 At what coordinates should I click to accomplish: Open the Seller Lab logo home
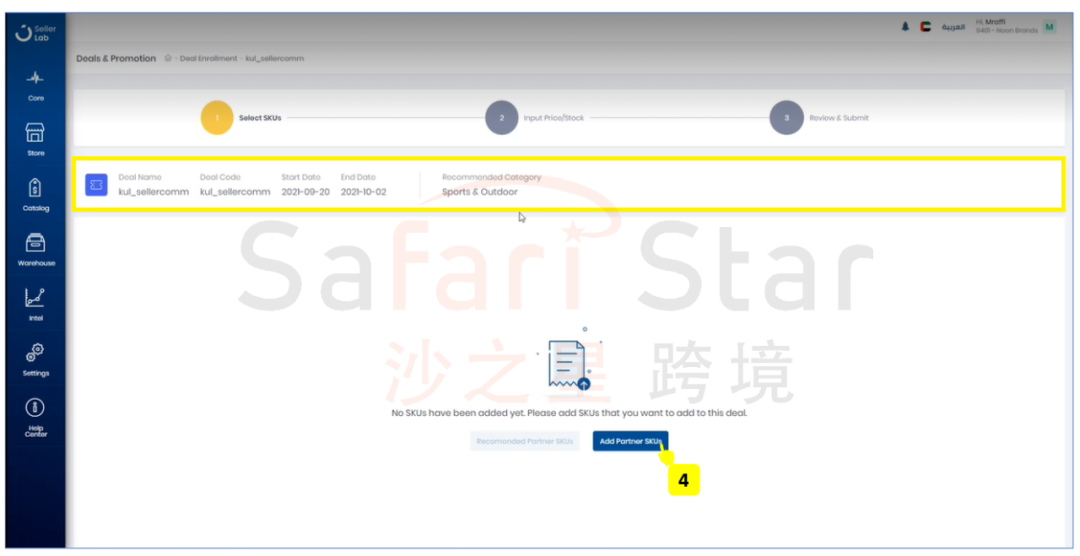36,32
